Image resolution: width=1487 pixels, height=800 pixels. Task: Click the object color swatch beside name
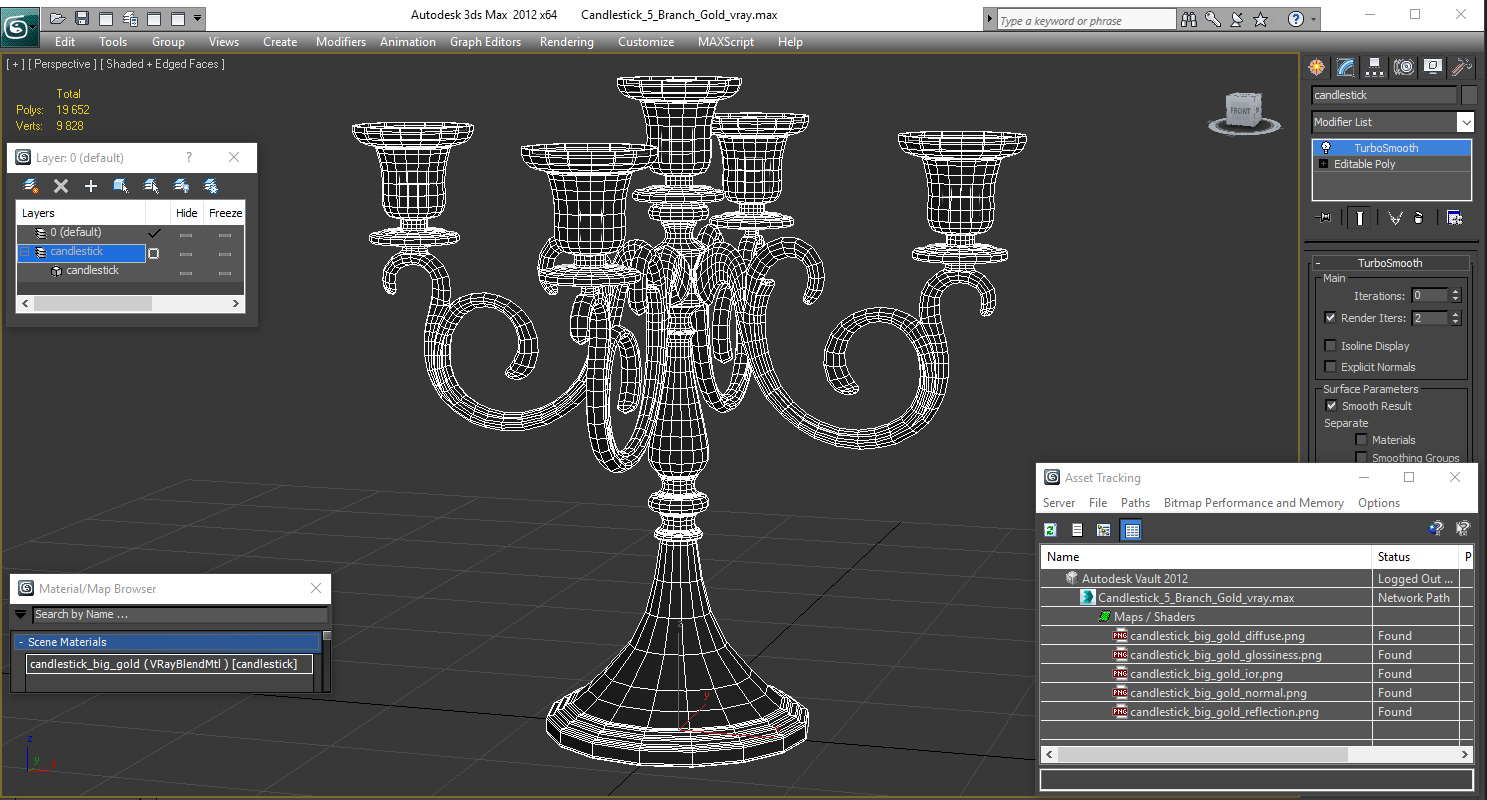point(1469,95)
